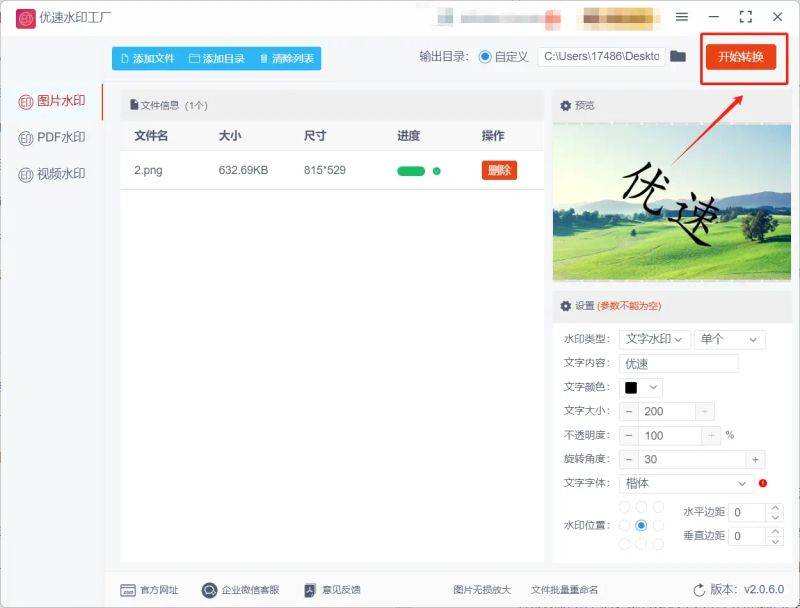Open the 文字颜色 text color swatch
Screen dimensions: 800x608
[x=629, y=387]
